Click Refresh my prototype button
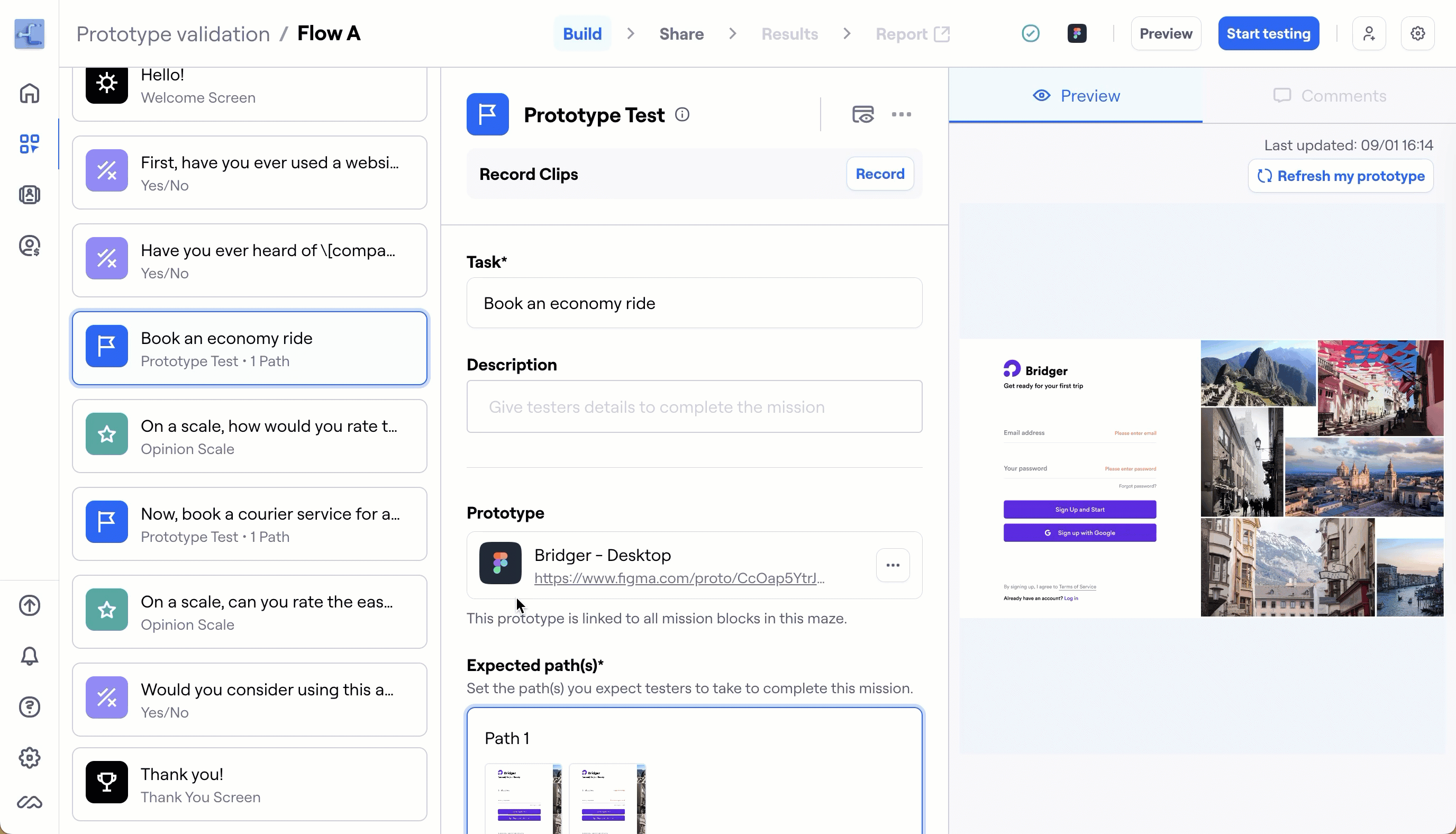This screenshot has height=834, width=1456. pos(1340,176)
